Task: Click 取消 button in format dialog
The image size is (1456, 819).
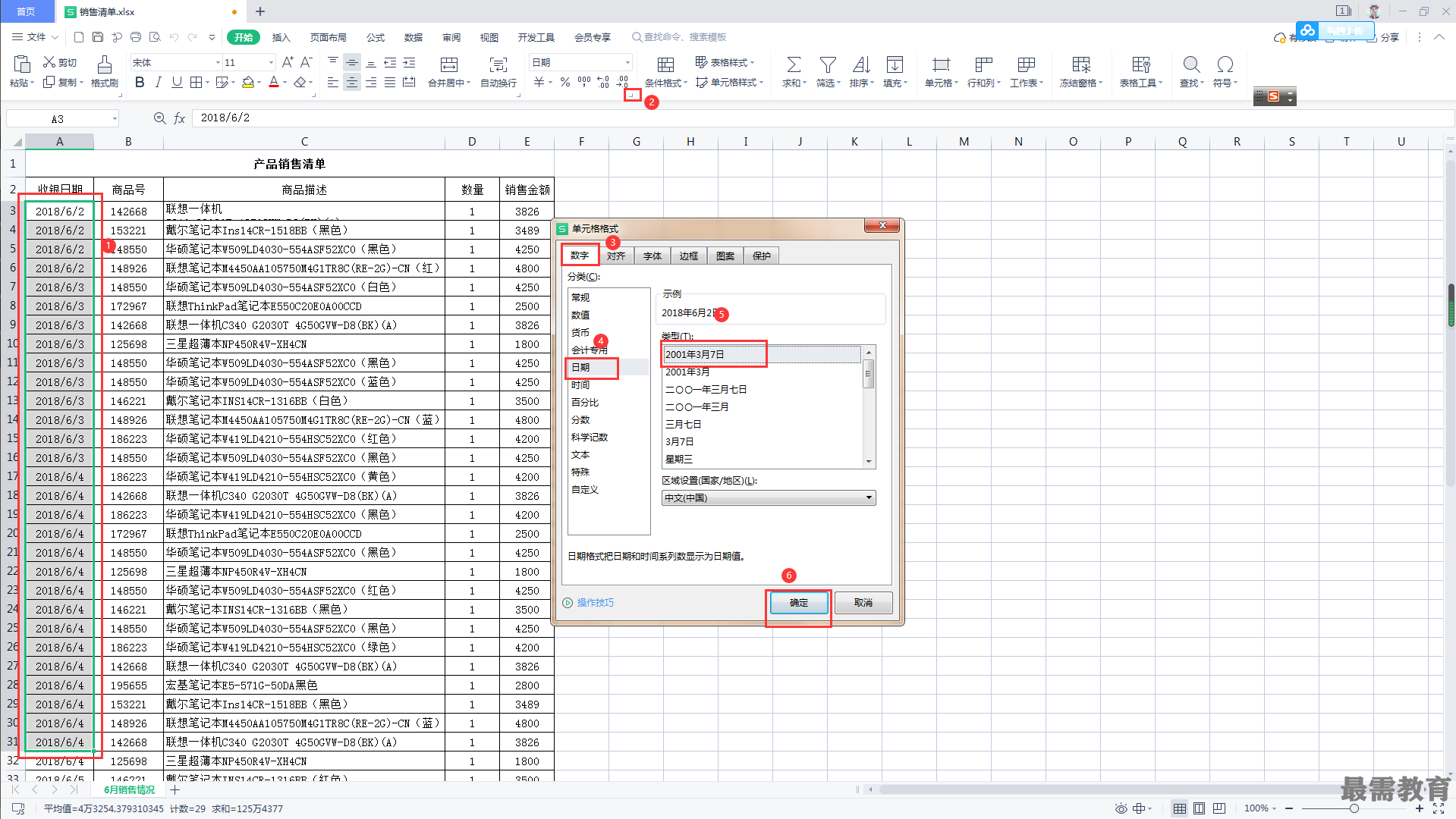Action: (x=863, y=603)
